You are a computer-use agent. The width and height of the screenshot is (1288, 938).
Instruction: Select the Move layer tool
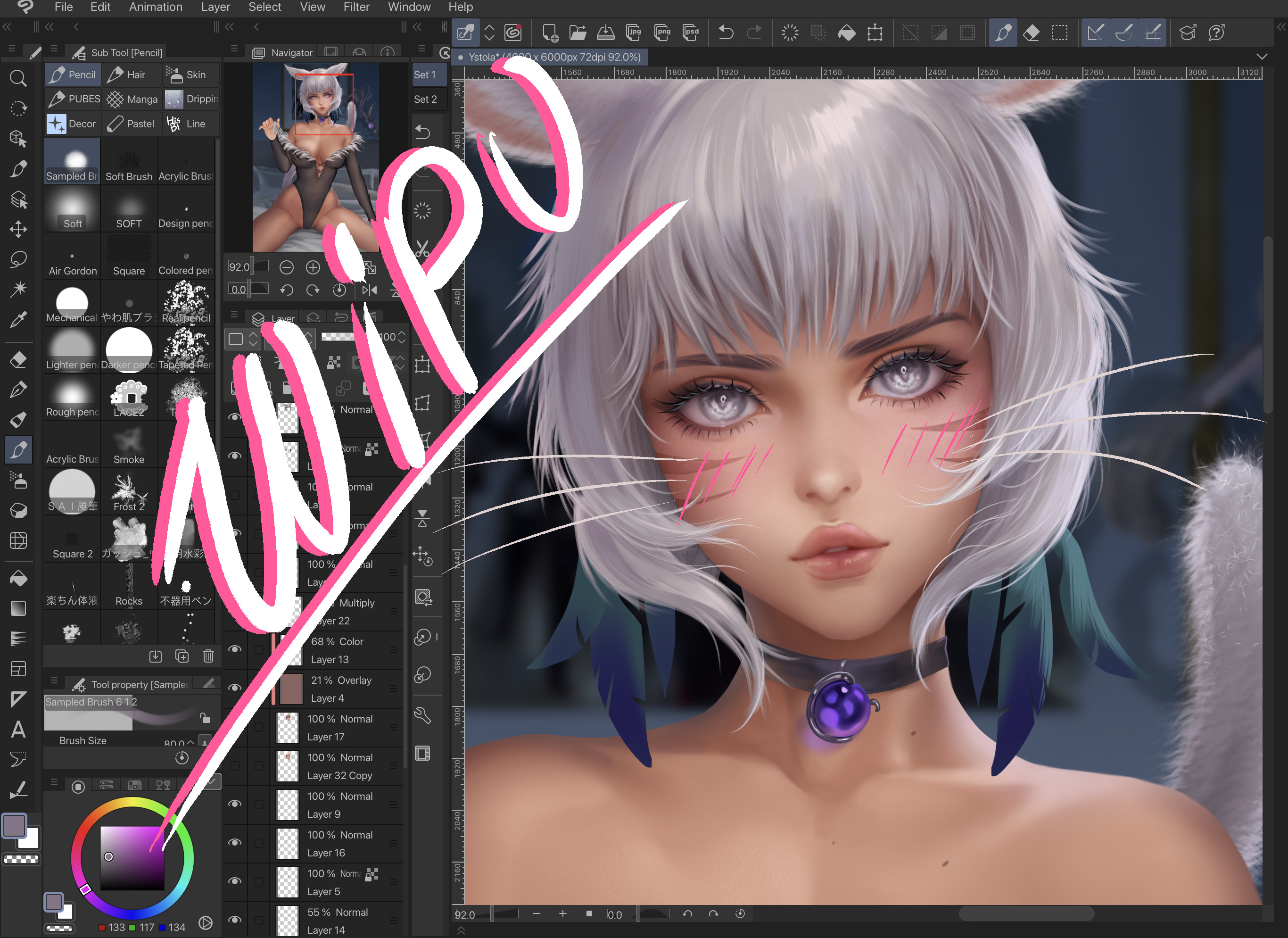18,229
